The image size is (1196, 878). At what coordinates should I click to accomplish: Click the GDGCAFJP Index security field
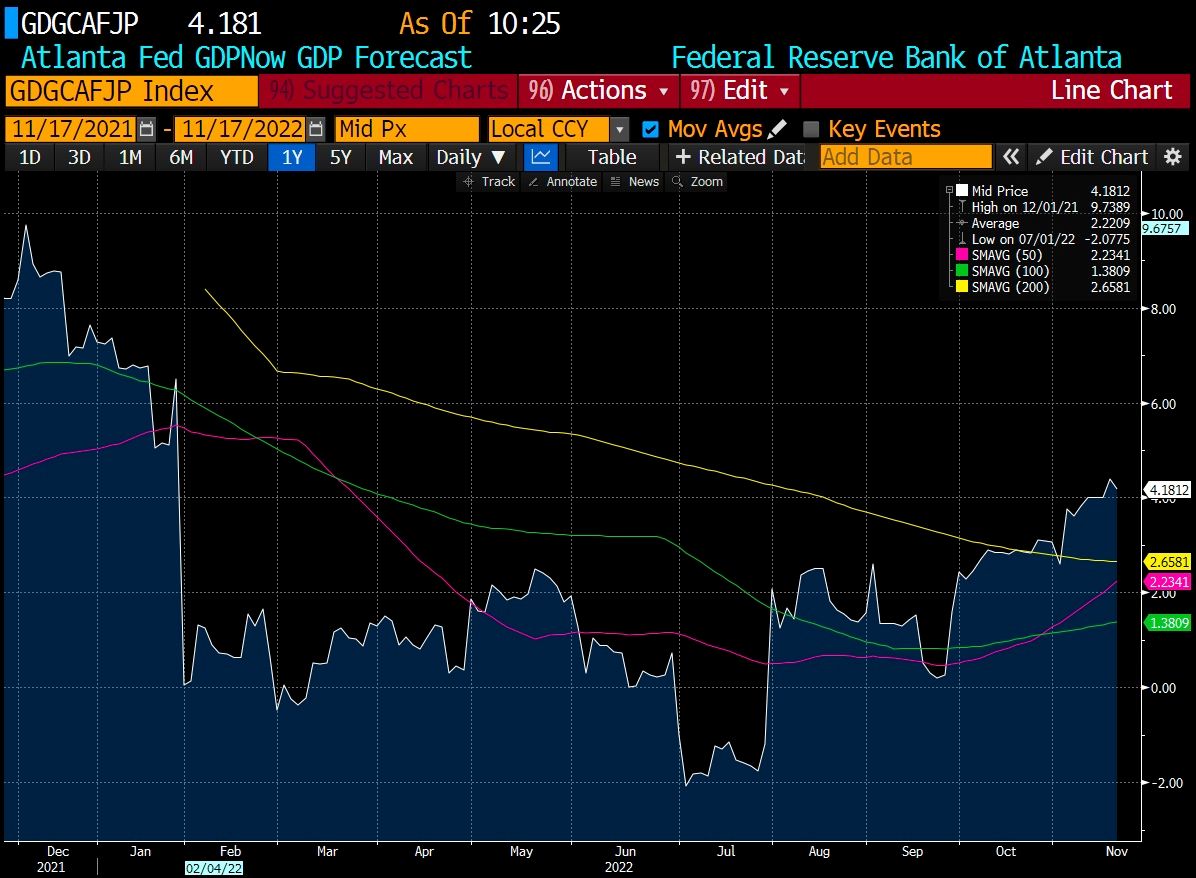[x=131, y=91]
